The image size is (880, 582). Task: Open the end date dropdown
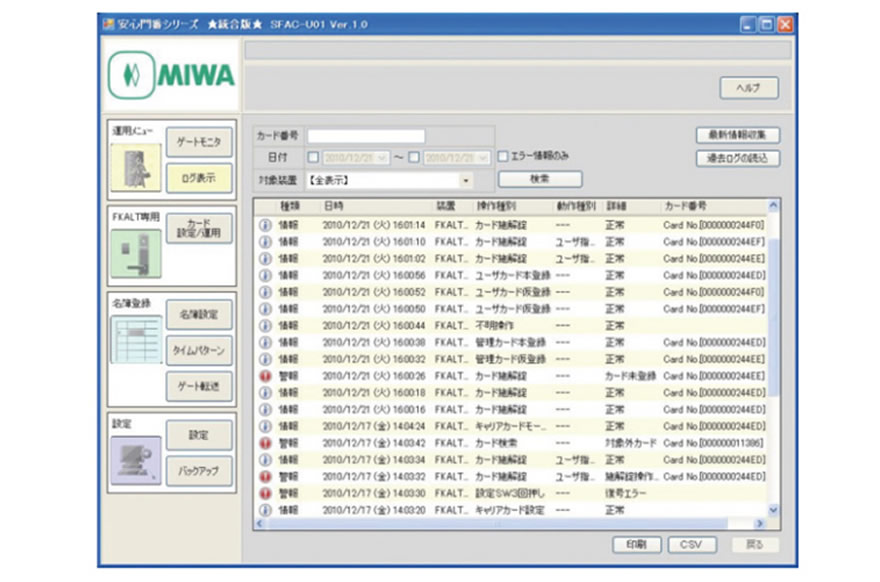pyautogui.click(x=483, y=158)
